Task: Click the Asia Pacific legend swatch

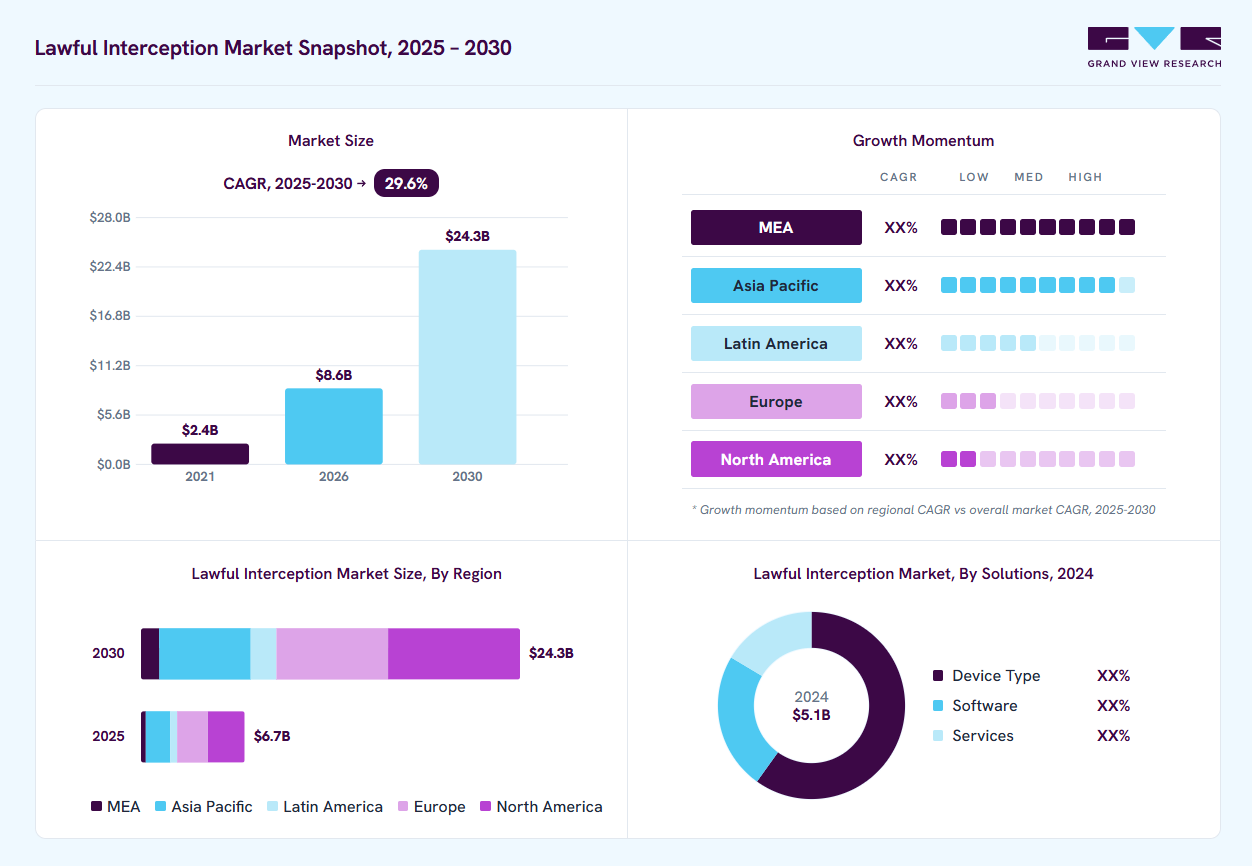Action: (x=161, y=806)
